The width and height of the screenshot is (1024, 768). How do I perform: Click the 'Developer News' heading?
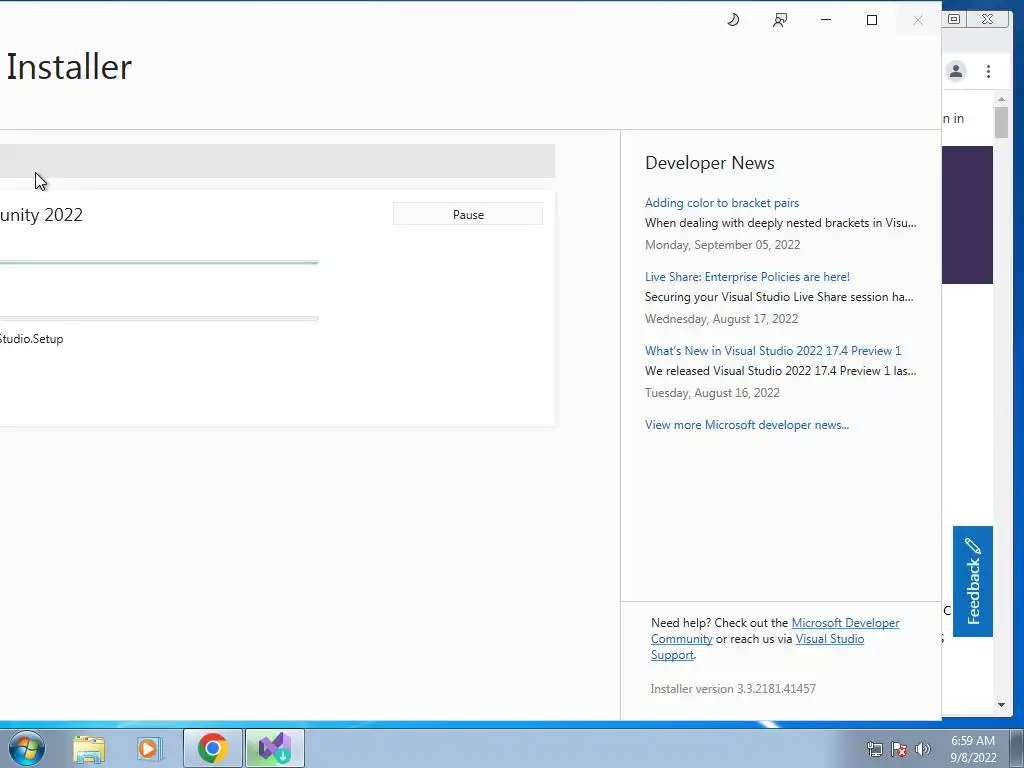coord(709,163)
